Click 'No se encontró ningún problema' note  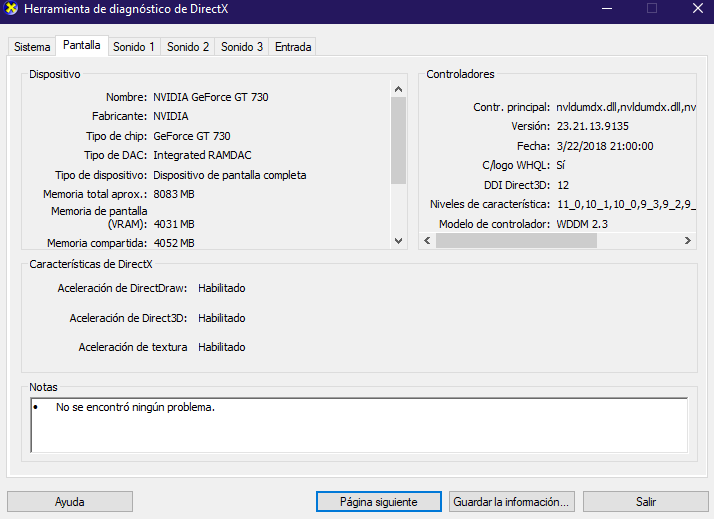pyautogui.click(x=135, y=407)
